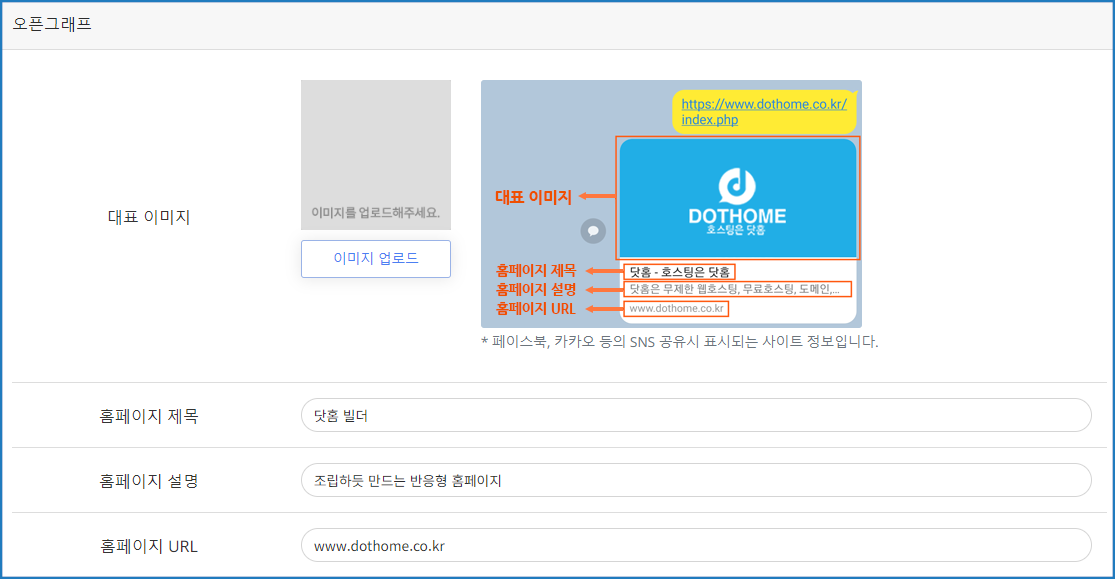Click the orange arrow beside red 홈페이지 제목 label

pos(604,271)
